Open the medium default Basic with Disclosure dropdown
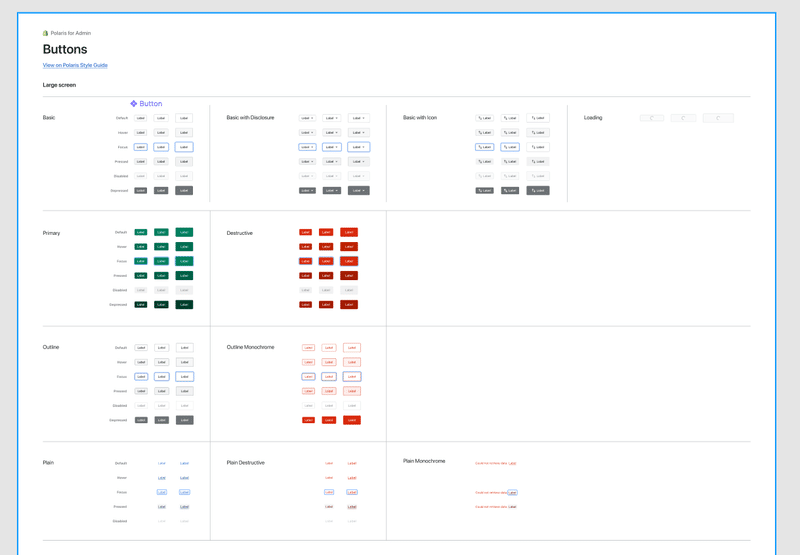Viewport: 800px width, 555px height. (x=332, y=118)
